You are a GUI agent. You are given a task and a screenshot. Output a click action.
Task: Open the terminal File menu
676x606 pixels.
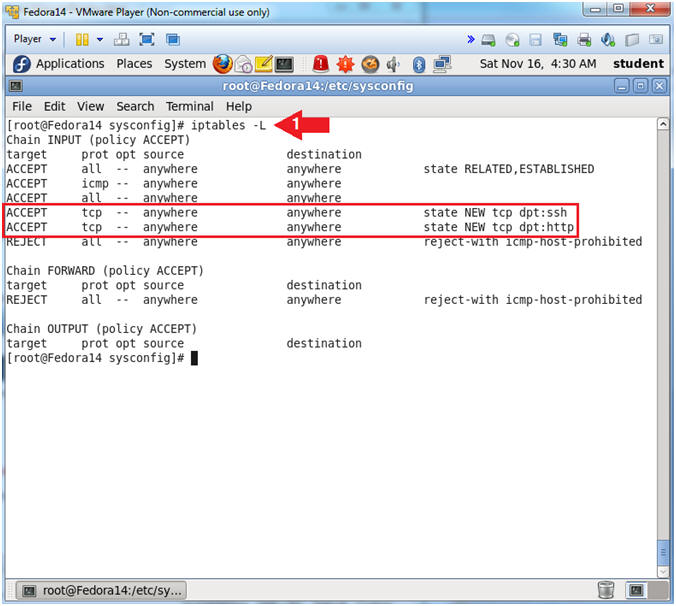(x=22, y=106)
